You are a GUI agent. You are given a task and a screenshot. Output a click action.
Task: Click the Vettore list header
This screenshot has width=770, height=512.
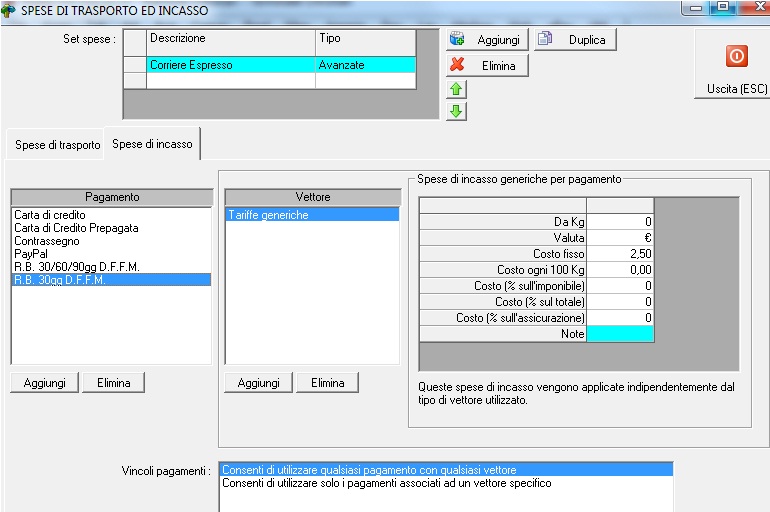312,197
